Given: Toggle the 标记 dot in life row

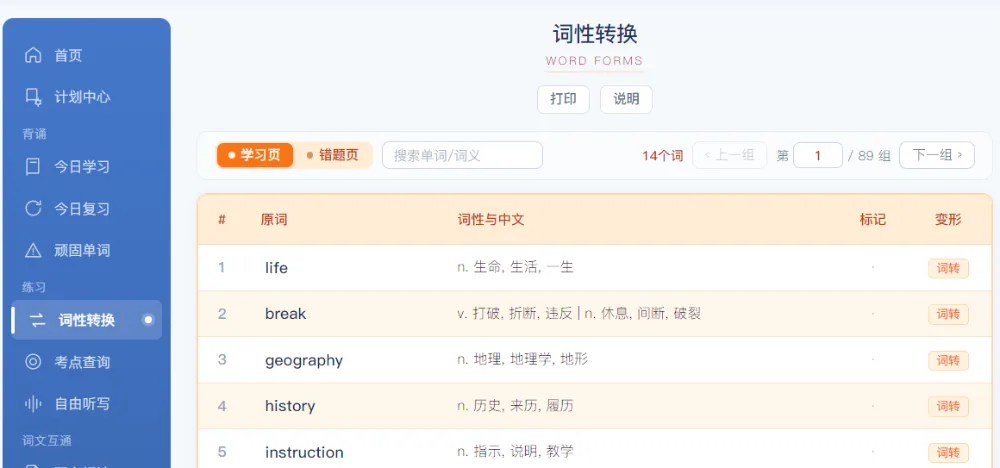Looking at the screenshot, I should 872,268.
